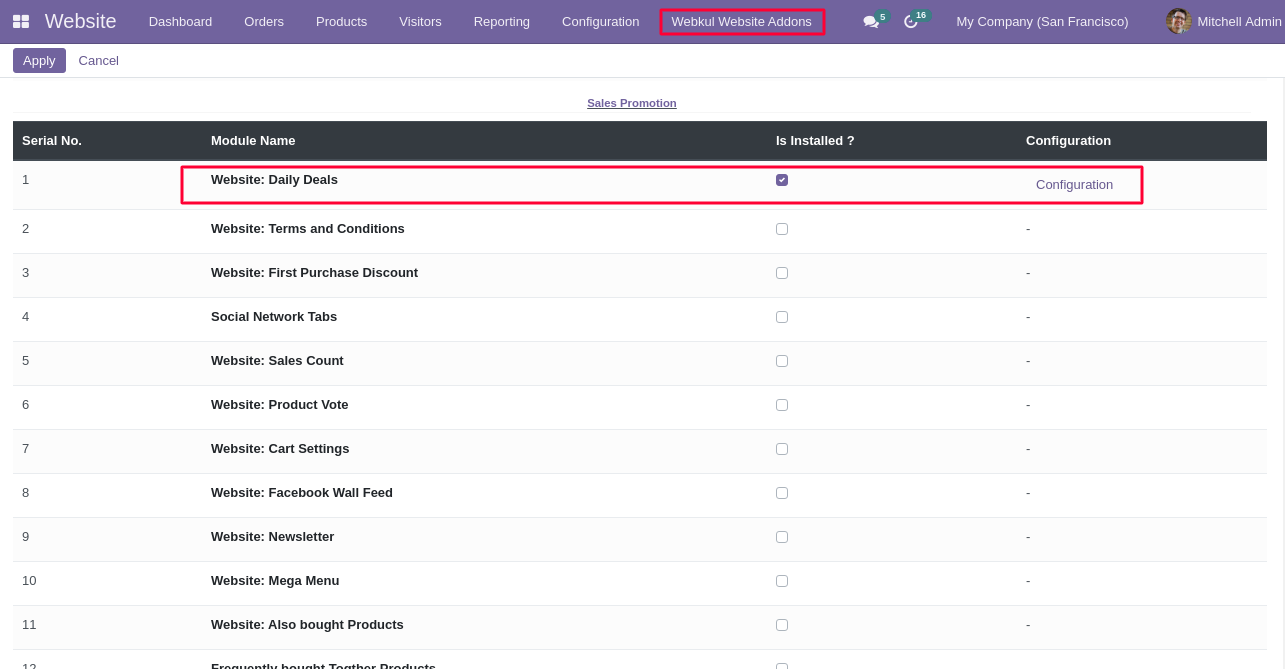Open My Company (San Francisco) switcher
Viewport: 1285px width, 669px height.
point(1042,21)
